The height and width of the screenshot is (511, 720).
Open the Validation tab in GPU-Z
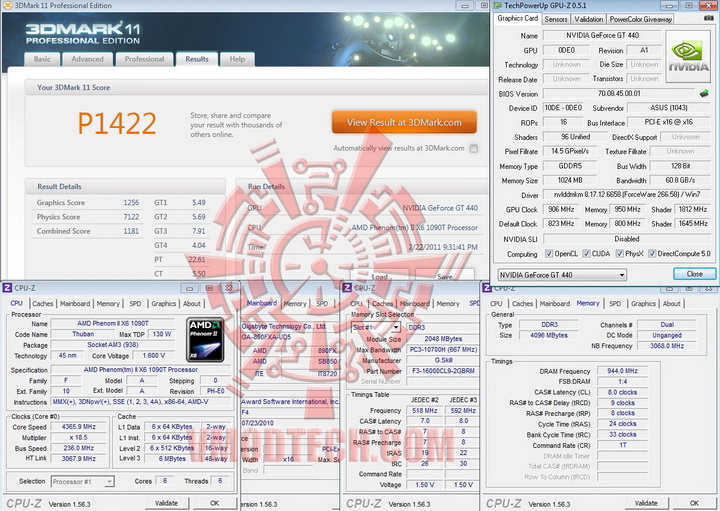pyautogui.click(x=588, y=19)
